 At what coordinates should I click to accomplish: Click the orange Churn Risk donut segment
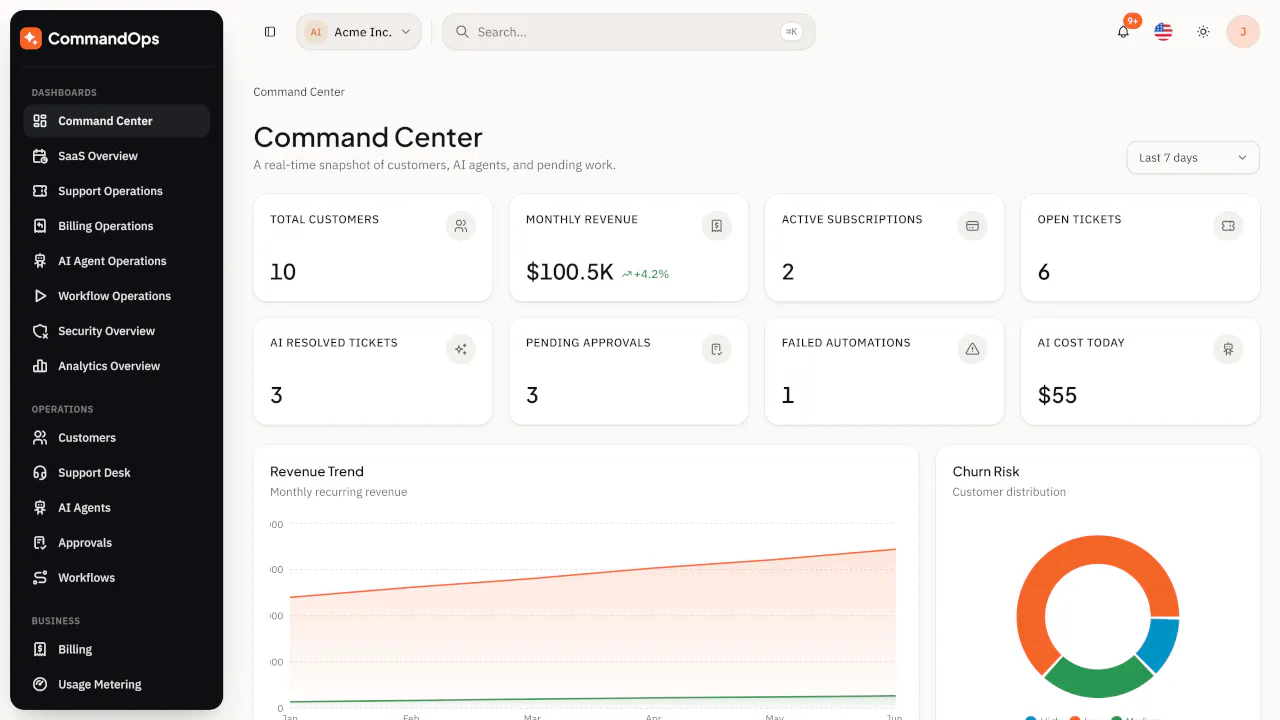[1060, 560]
